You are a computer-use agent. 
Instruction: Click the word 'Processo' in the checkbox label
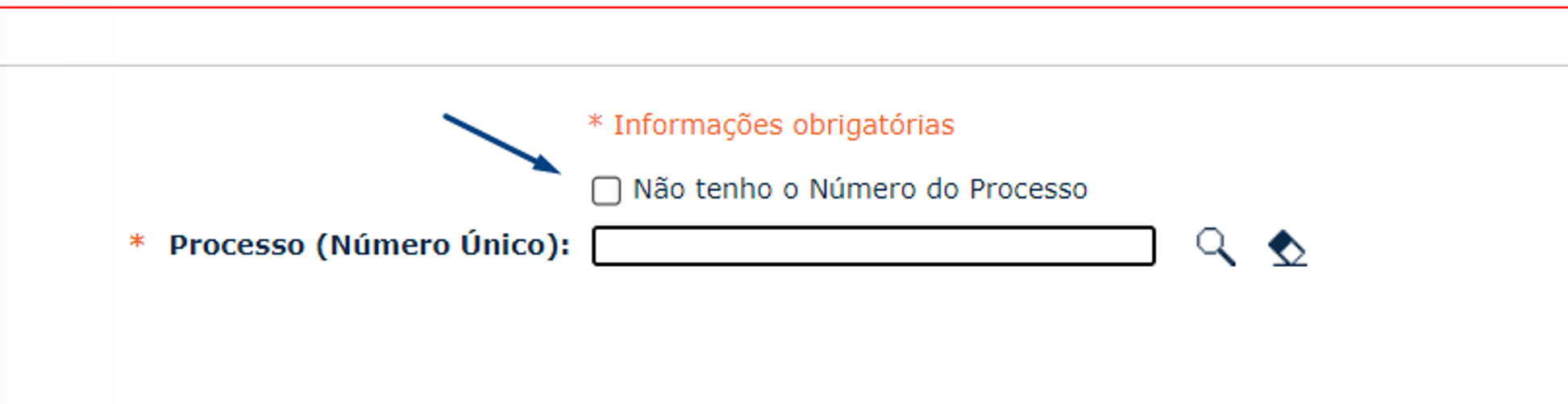point(1028,190)
